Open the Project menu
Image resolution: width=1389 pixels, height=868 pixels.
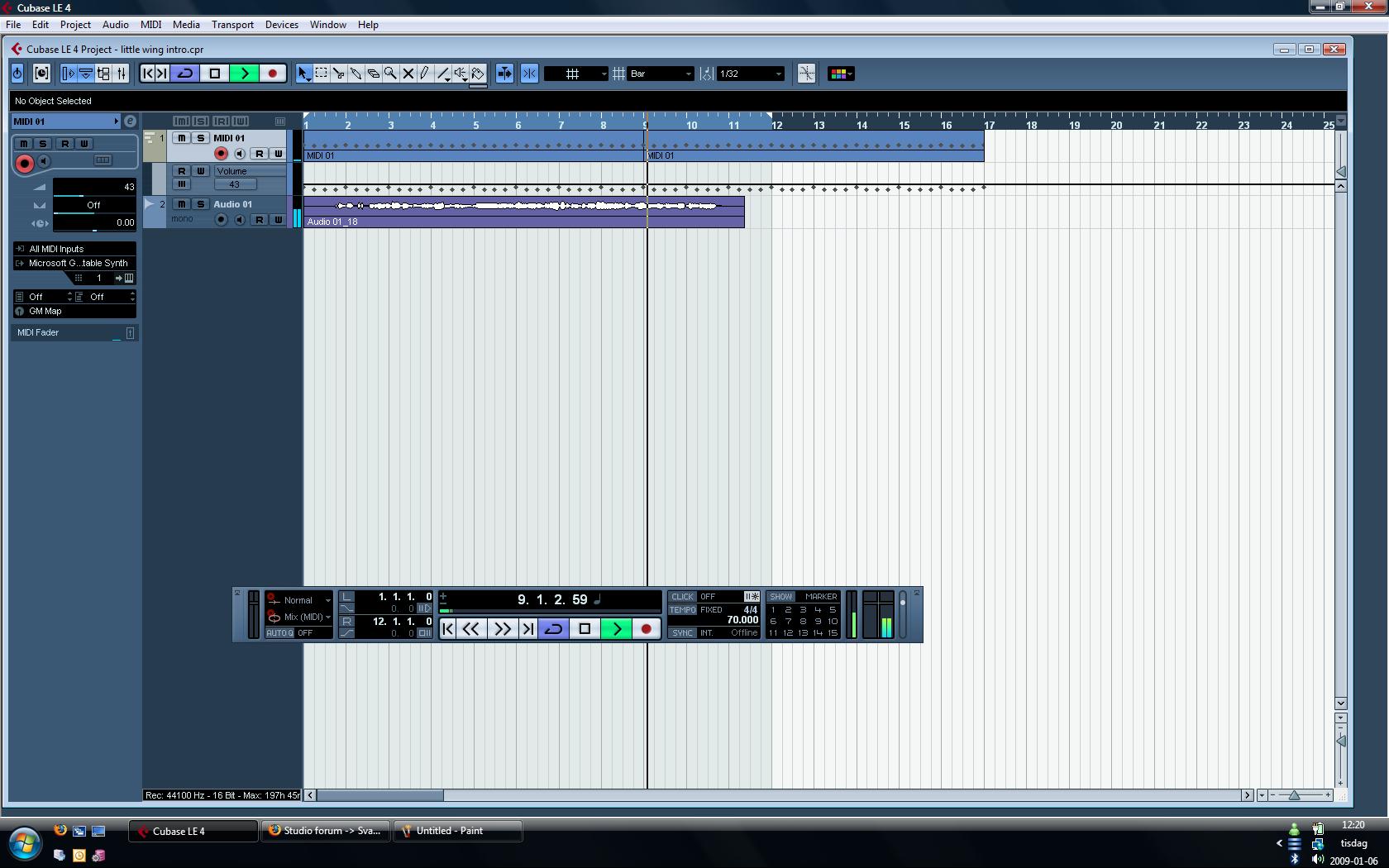pos(75,24)
